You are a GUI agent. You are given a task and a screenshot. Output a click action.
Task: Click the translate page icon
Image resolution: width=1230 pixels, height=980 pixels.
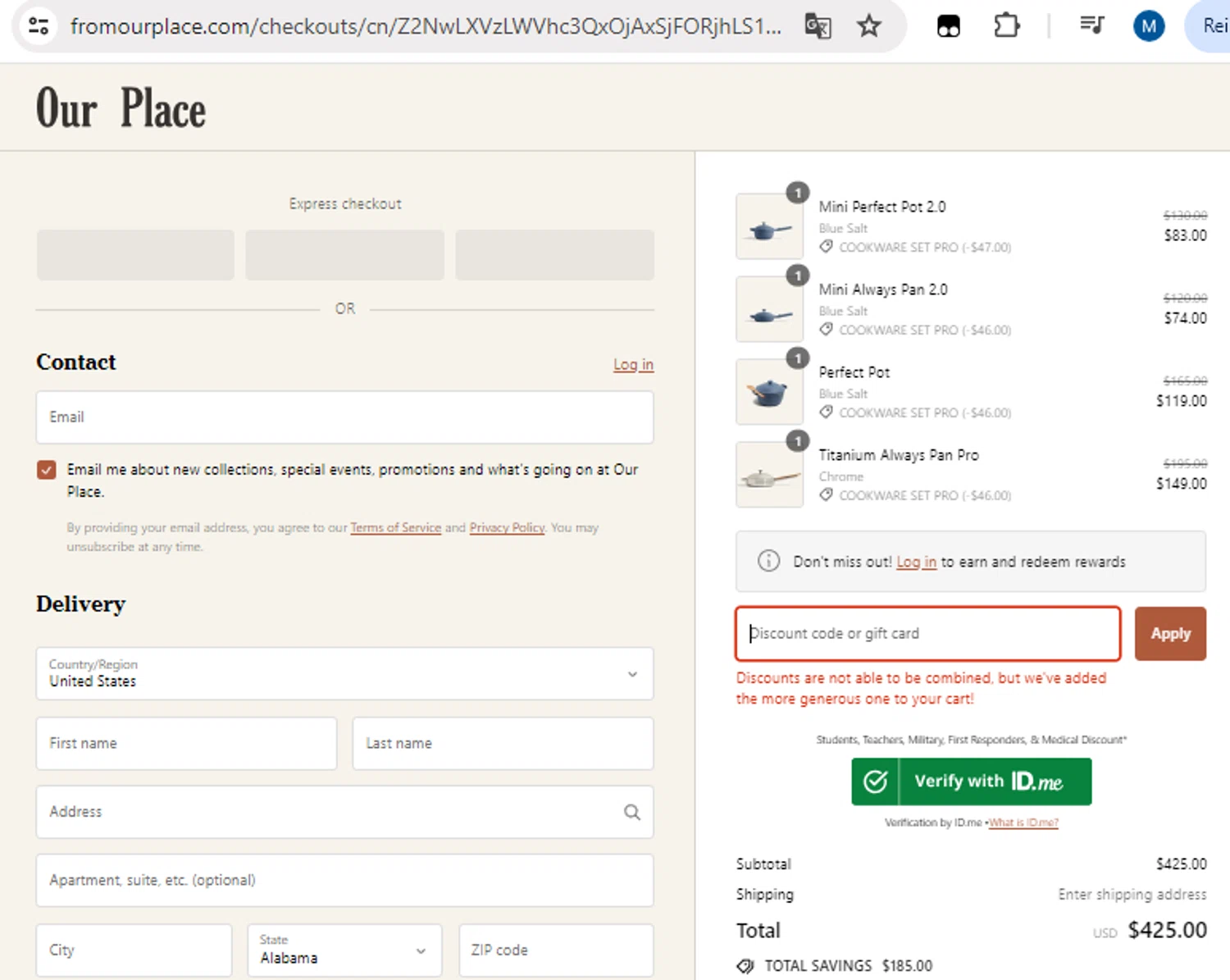(x=818, y=26)
